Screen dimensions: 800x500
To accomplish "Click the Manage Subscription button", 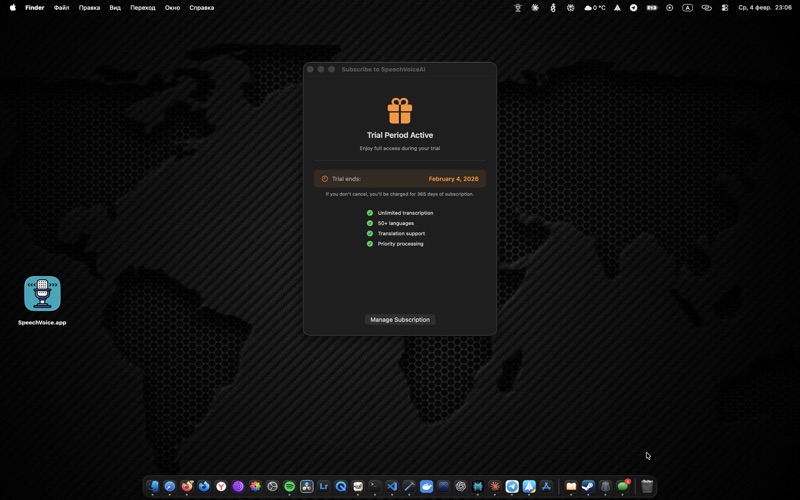I will 399,319.
